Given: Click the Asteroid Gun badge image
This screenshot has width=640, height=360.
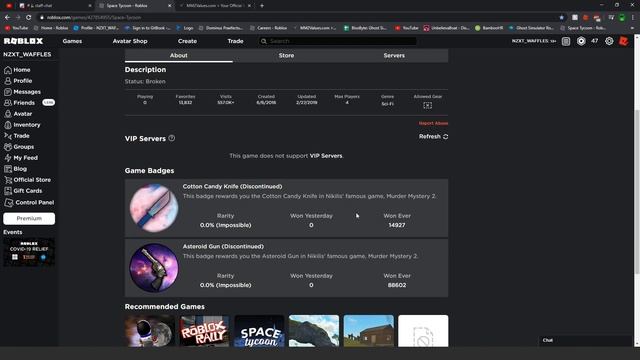Looking at the screenshot, I should click(154, 268).
